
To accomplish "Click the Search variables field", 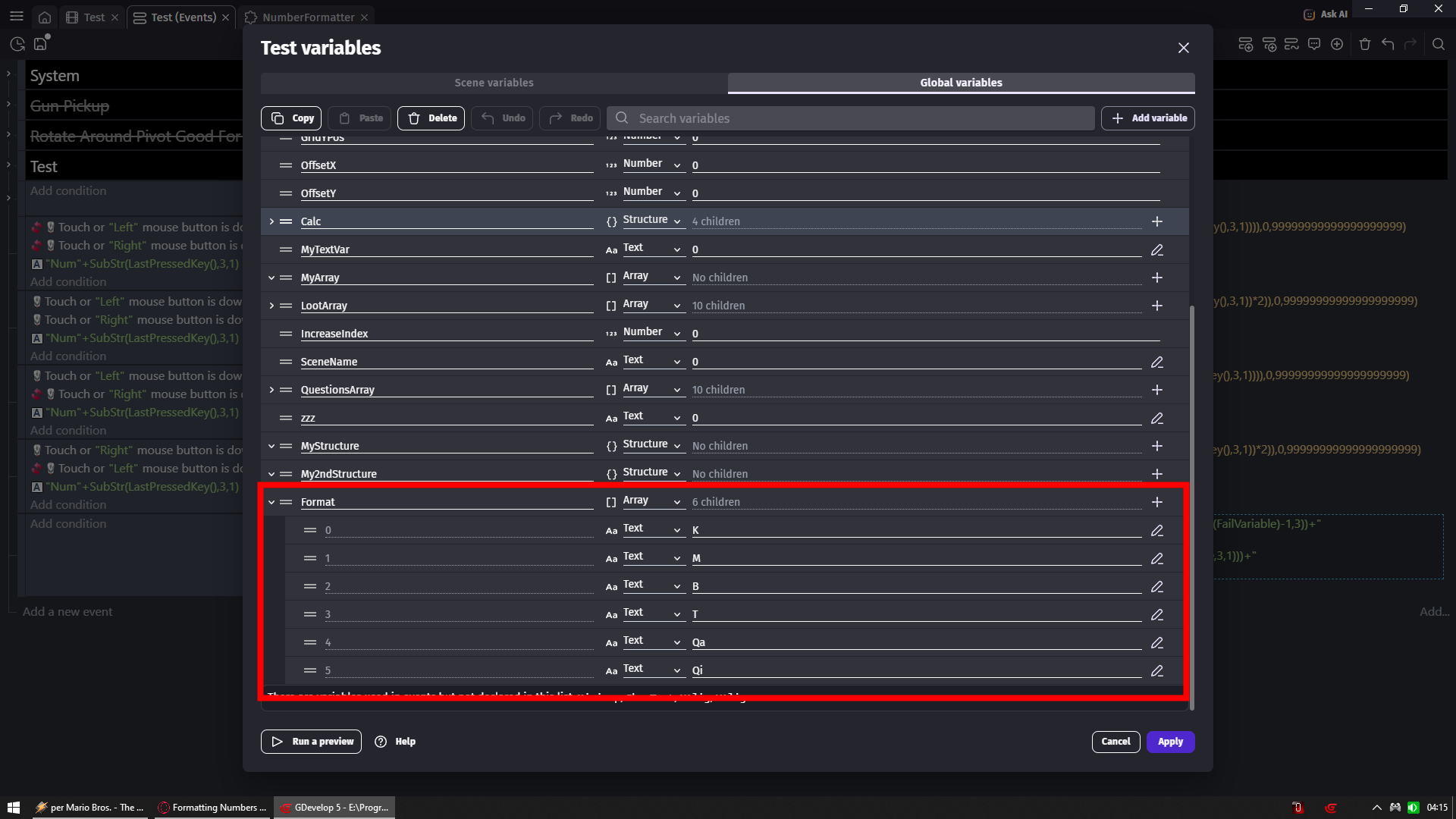I will (849, 118).
